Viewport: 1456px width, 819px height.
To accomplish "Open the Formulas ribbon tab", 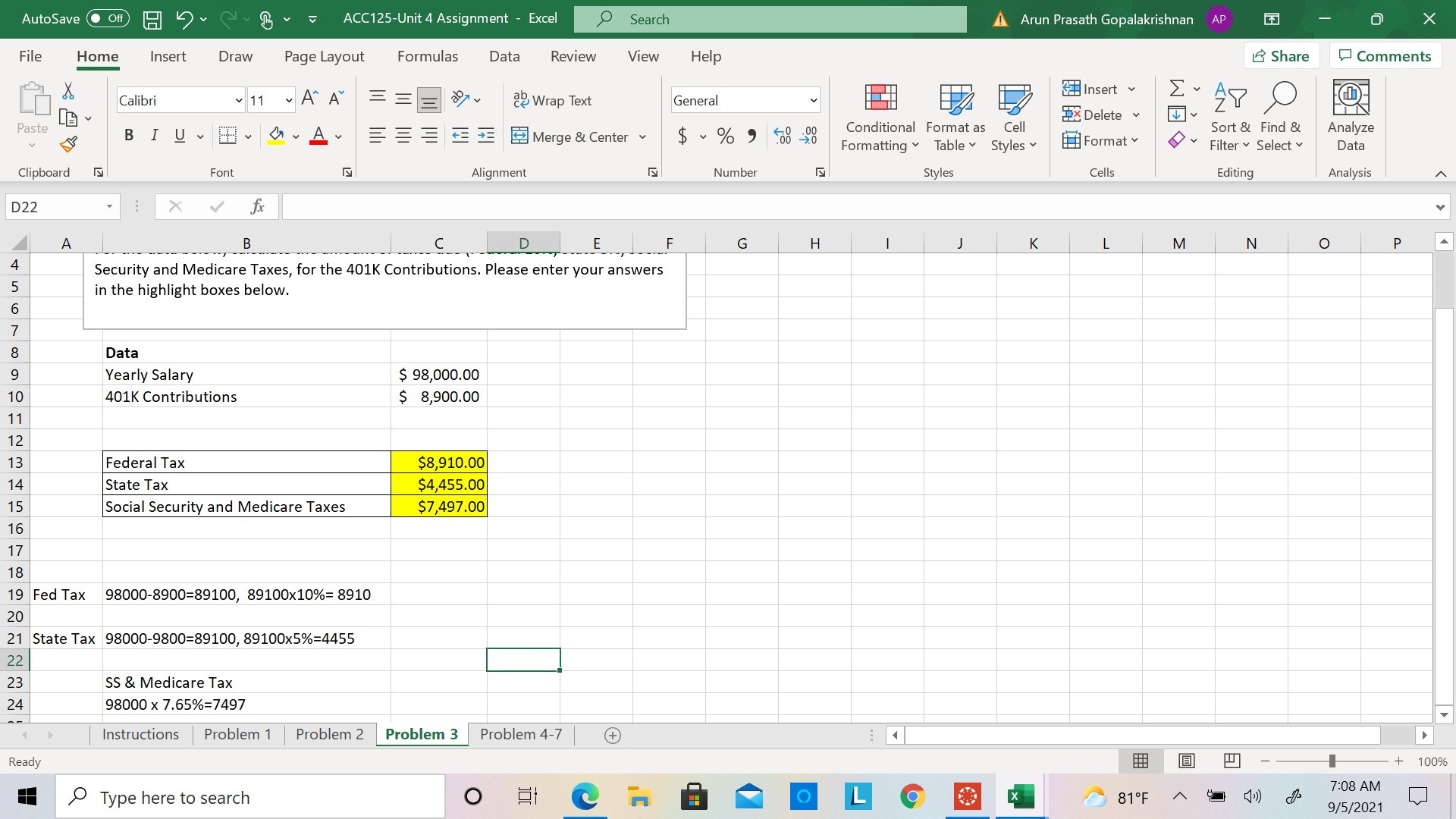I will (x=427, y=56).
